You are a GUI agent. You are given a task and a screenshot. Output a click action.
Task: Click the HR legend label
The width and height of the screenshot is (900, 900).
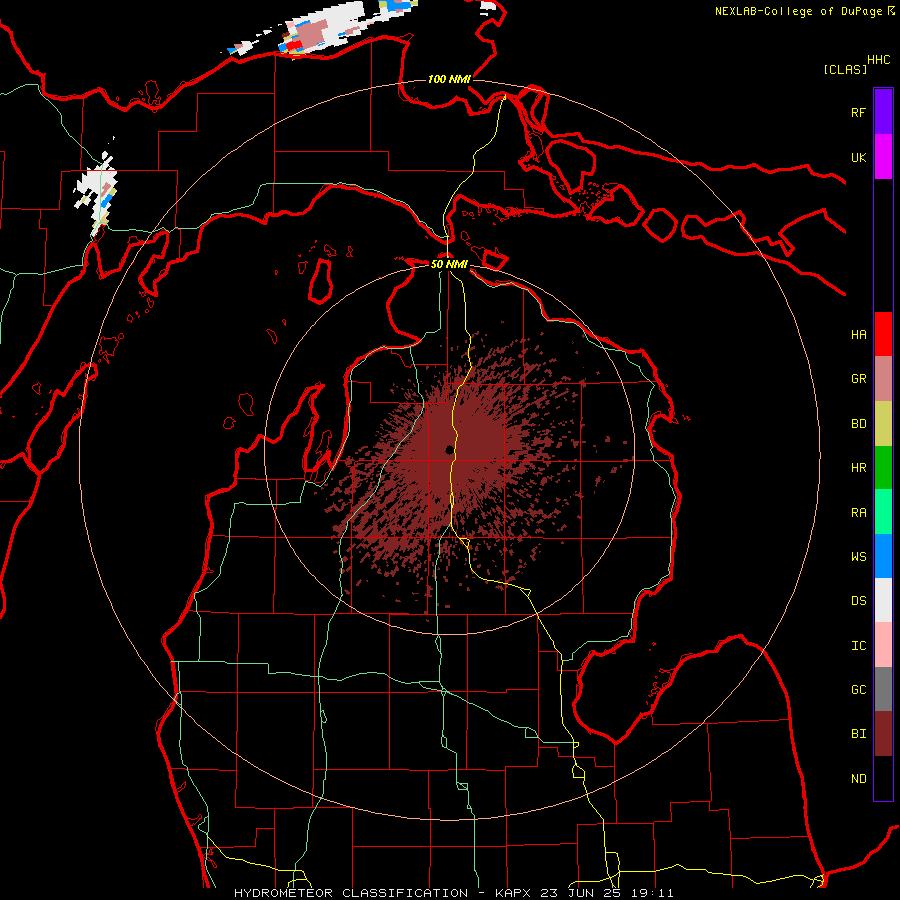pos(858,468)
